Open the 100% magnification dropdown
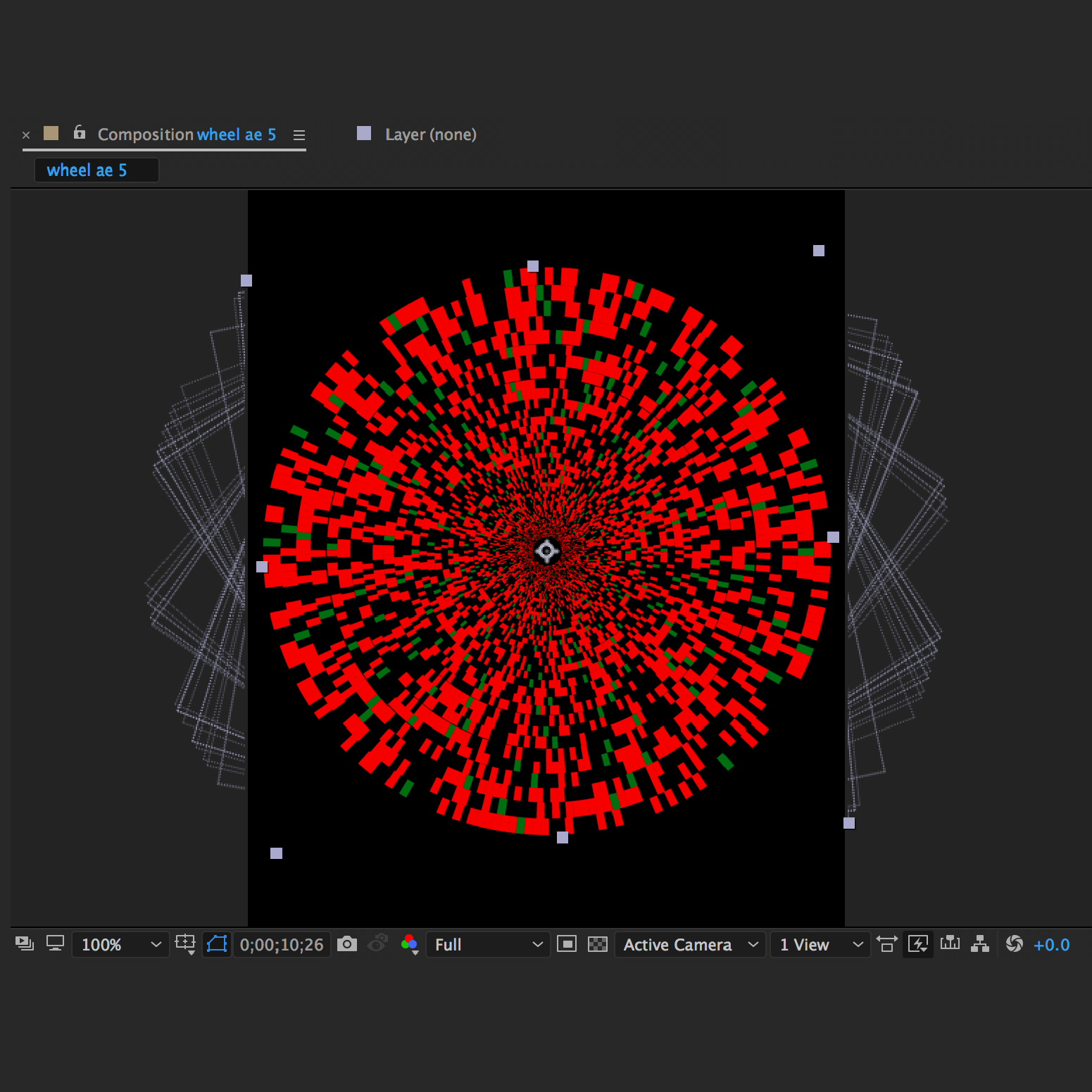1092x1092 pixels. click(x=120, y=944)
